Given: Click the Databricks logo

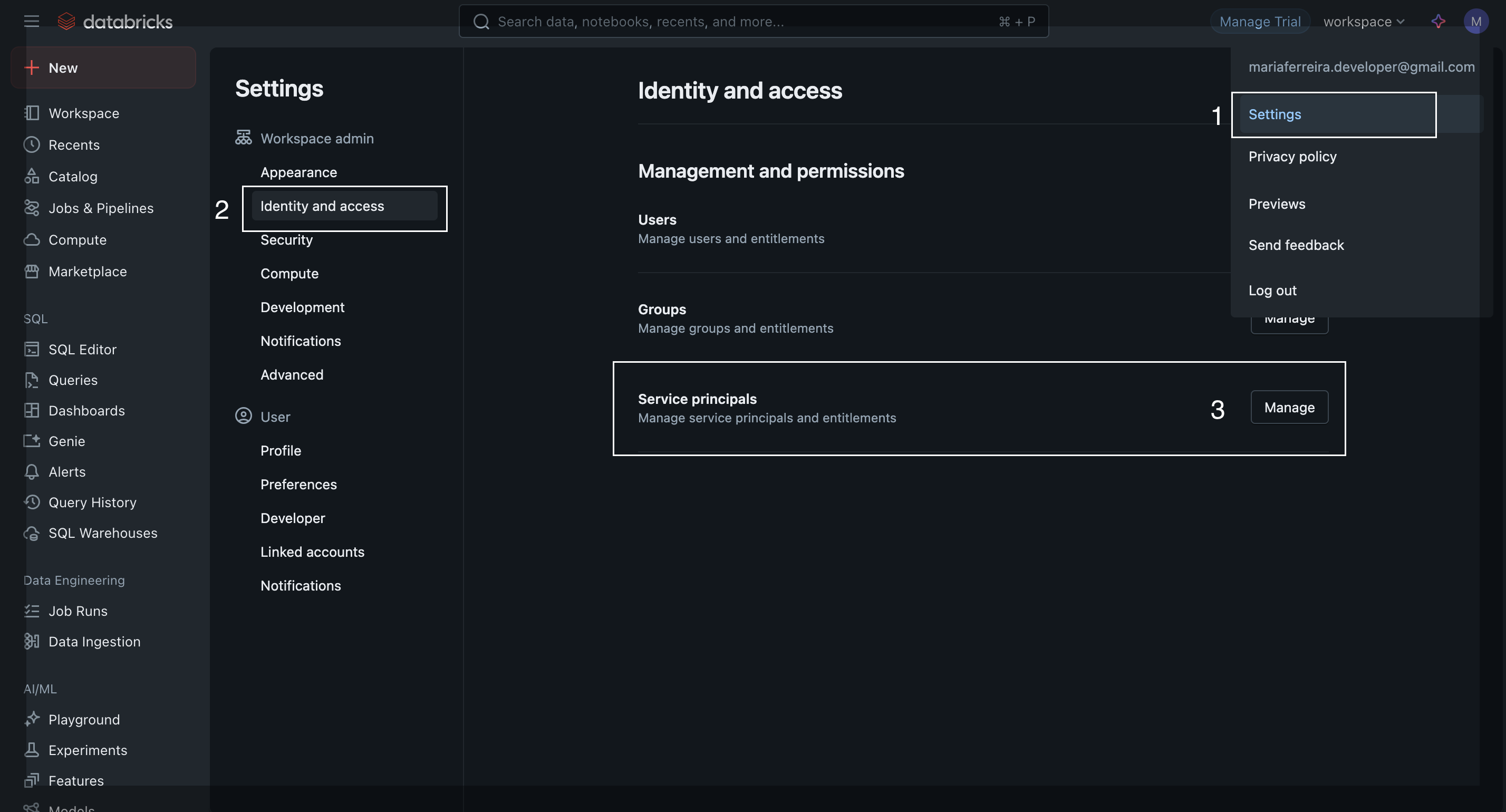Looking at the screenshot, I should (x=114, y=22).
